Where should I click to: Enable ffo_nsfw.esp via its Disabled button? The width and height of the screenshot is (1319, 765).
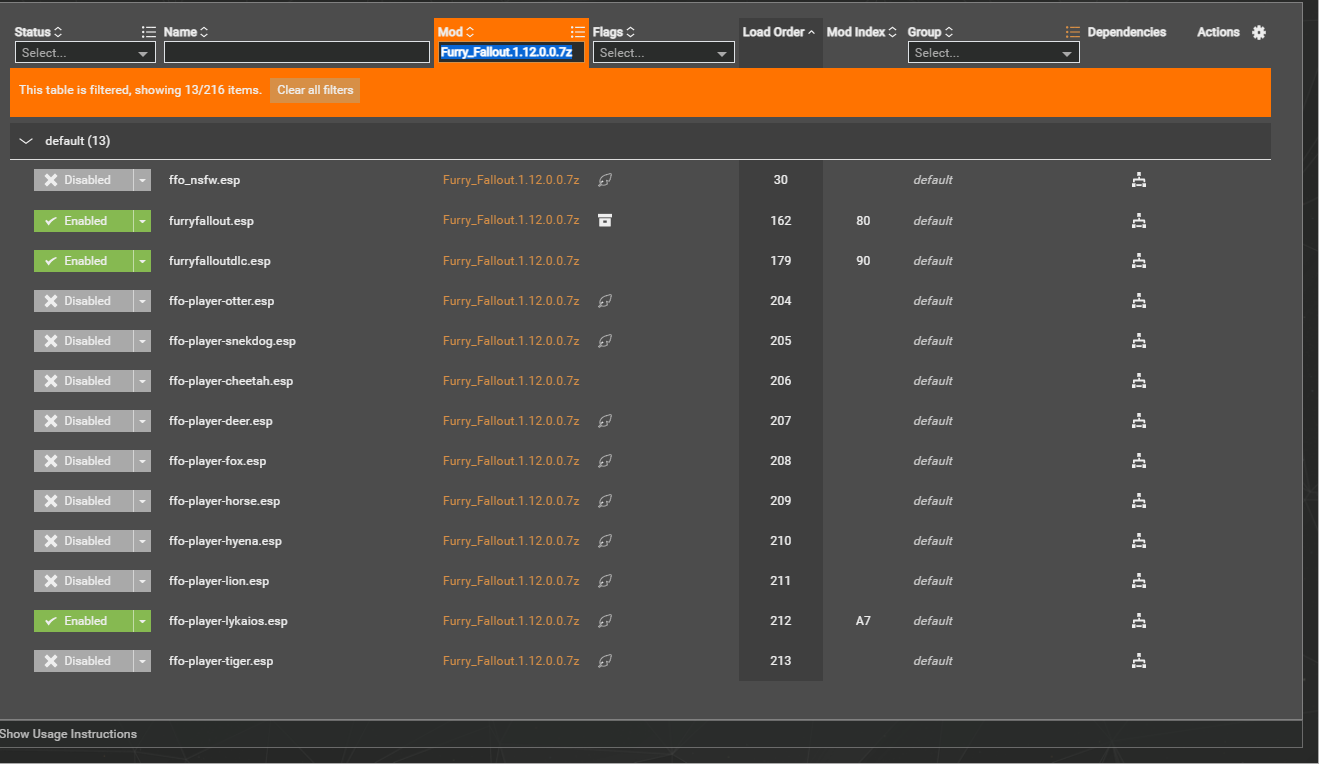tap(83, 180)
